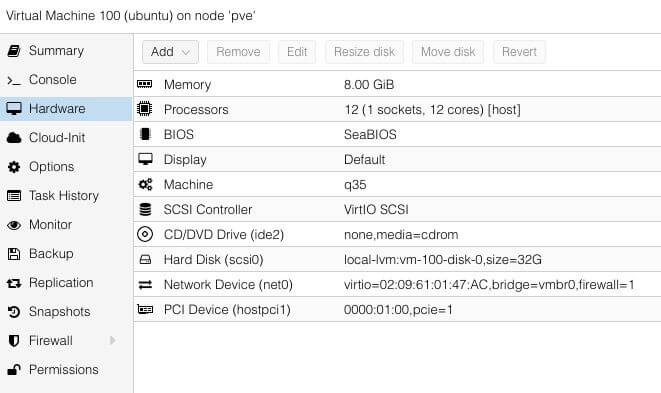Select the PCI Device (hostpci1) row
This screenshot has height=393, width=661.
pyautogui.click(x=397, y=310)
